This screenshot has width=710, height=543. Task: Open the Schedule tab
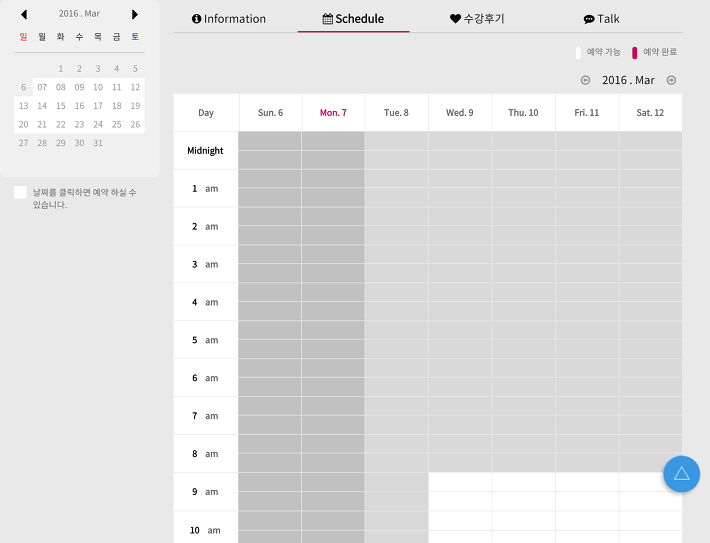353,19
